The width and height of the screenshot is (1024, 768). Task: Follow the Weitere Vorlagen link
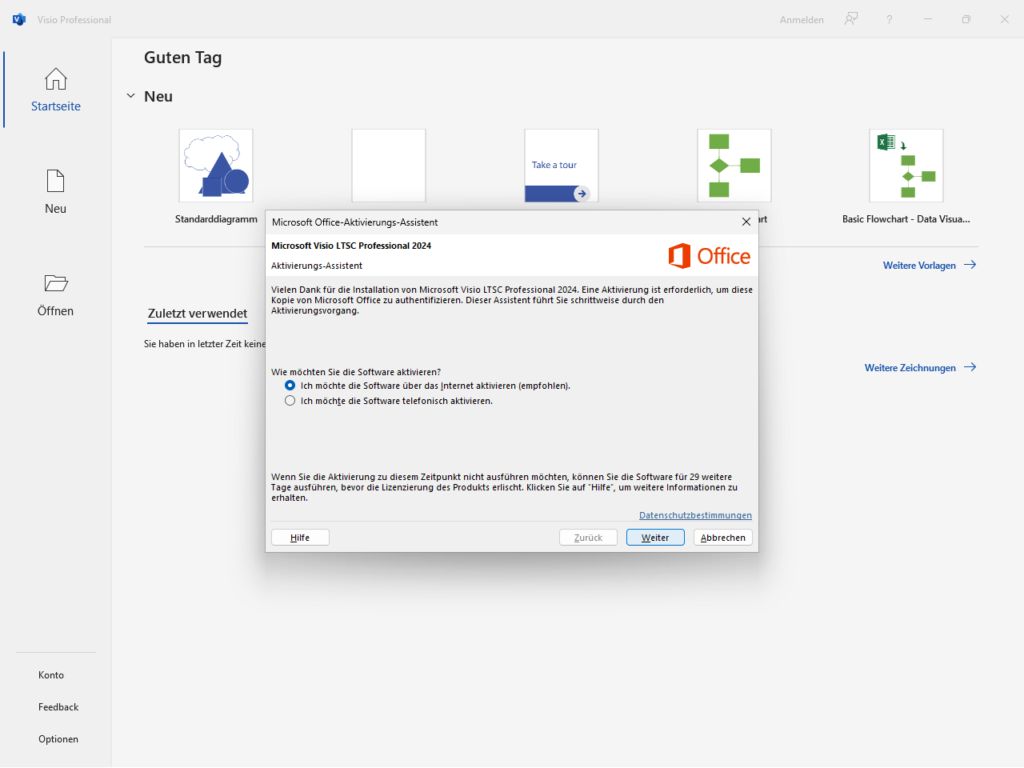pyautogui.click(x=929, y=265)
